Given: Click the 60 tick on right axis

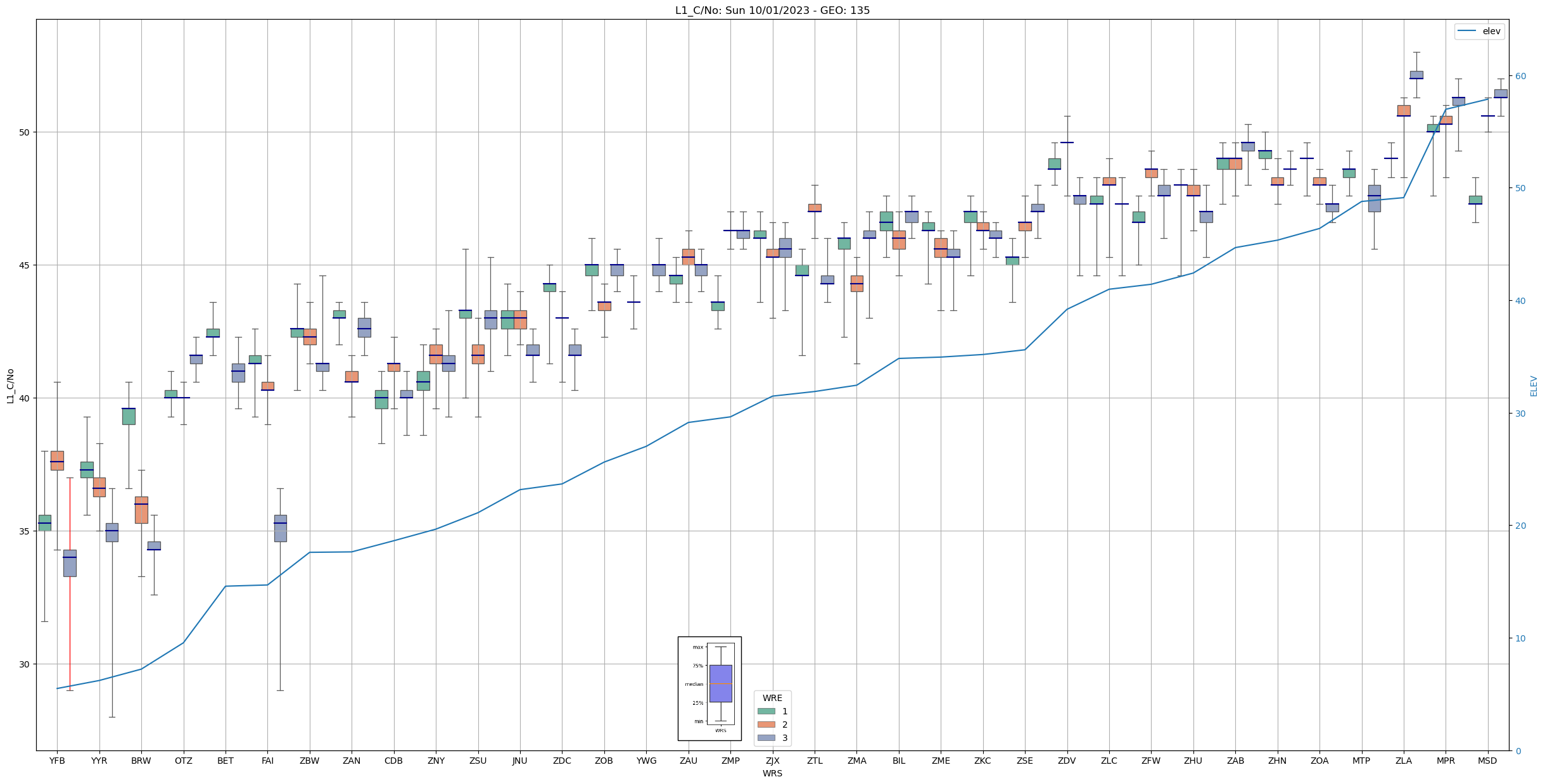Looking at the screenshot, I should [x=1520, y=76].
